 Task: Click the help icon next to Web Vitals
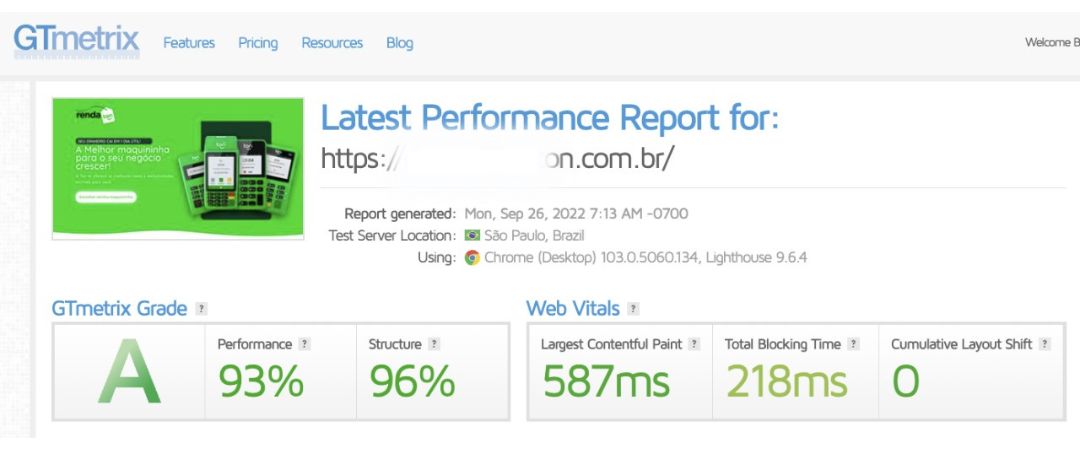click(x=633, y=309)
